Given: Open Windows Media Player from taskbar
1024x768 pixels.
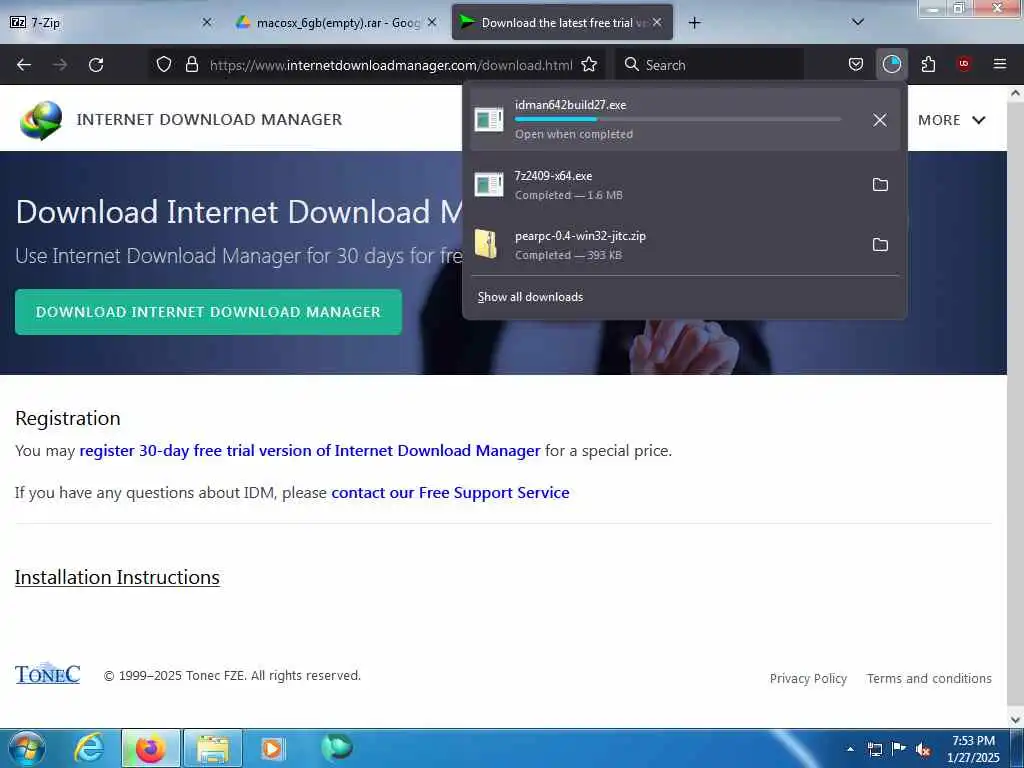Looking at the screenshot, I should 272,748.
